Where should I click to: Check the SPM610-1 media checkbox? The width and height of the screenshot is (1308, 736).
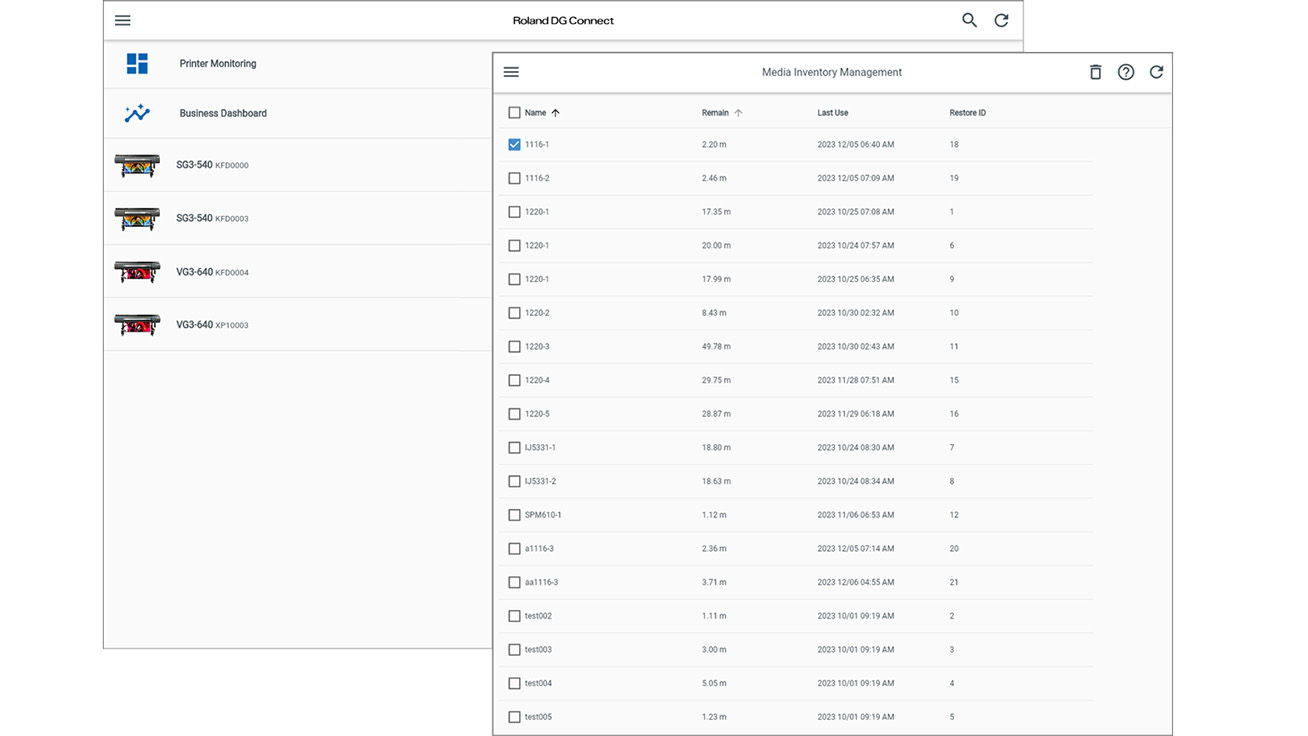click(x=514, y=515)
